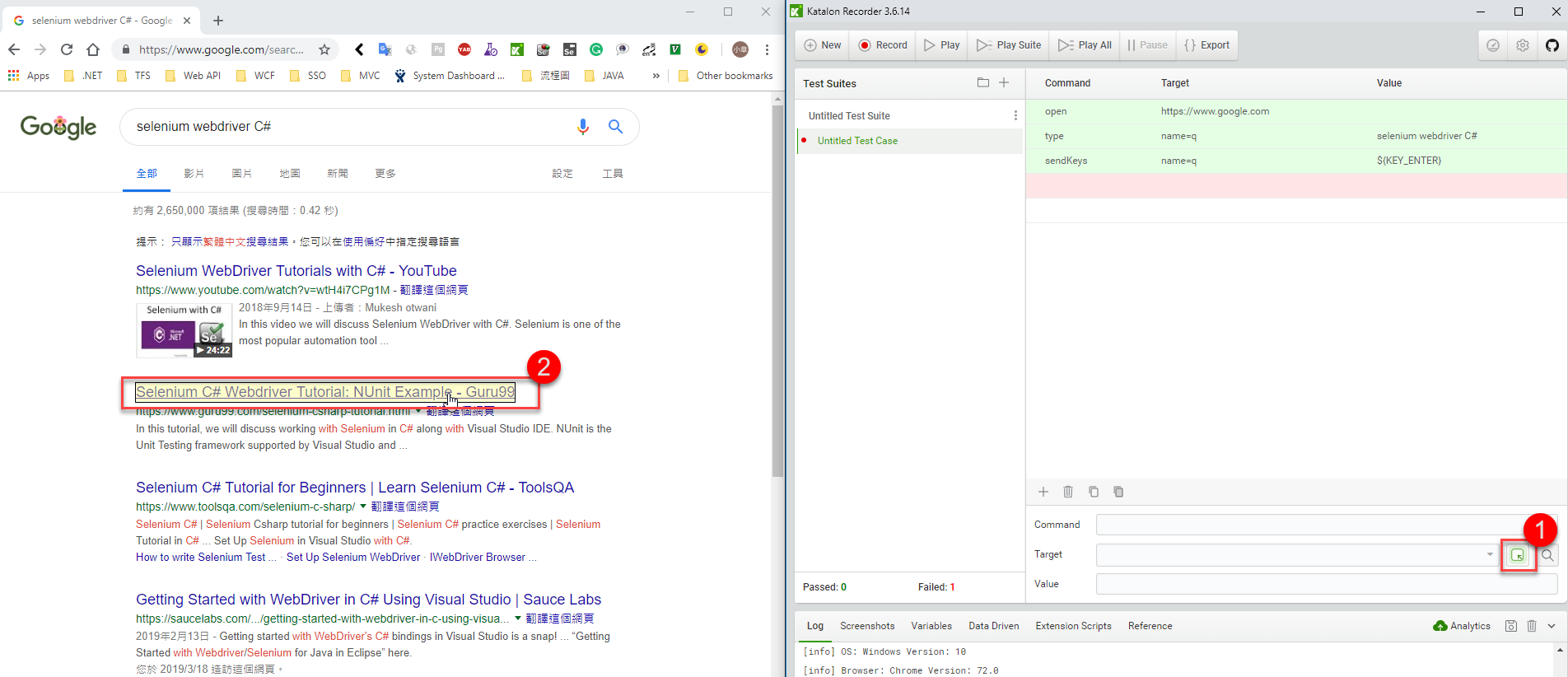This screenshot has width=1568, height=677.
Task: Click the Google Translate extension icon
Action: coord(385,49)
